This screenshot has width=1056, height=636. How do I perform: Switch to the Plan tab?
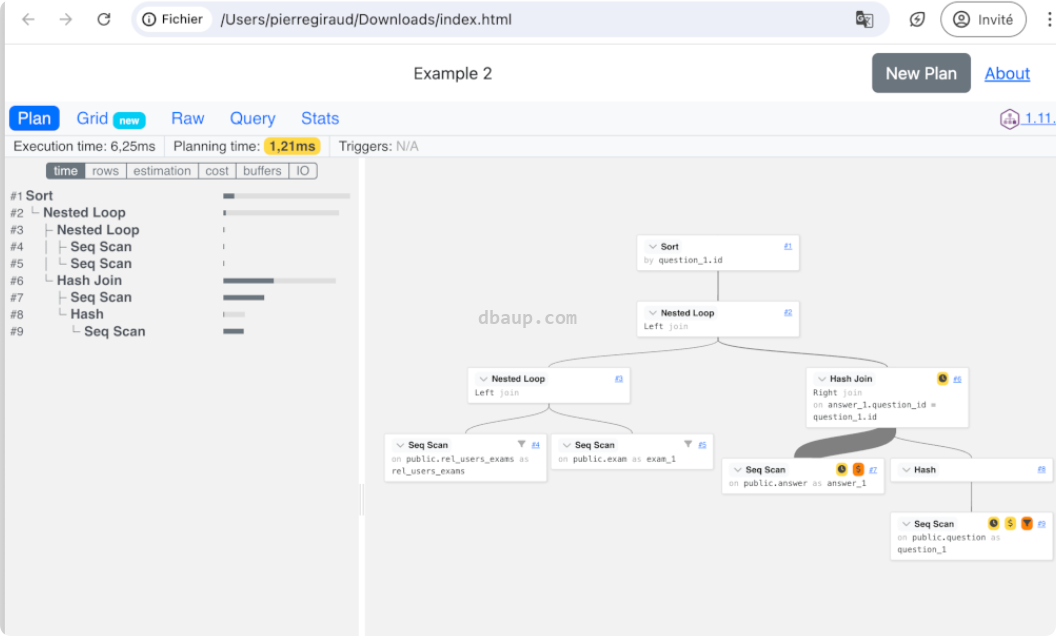34,119
